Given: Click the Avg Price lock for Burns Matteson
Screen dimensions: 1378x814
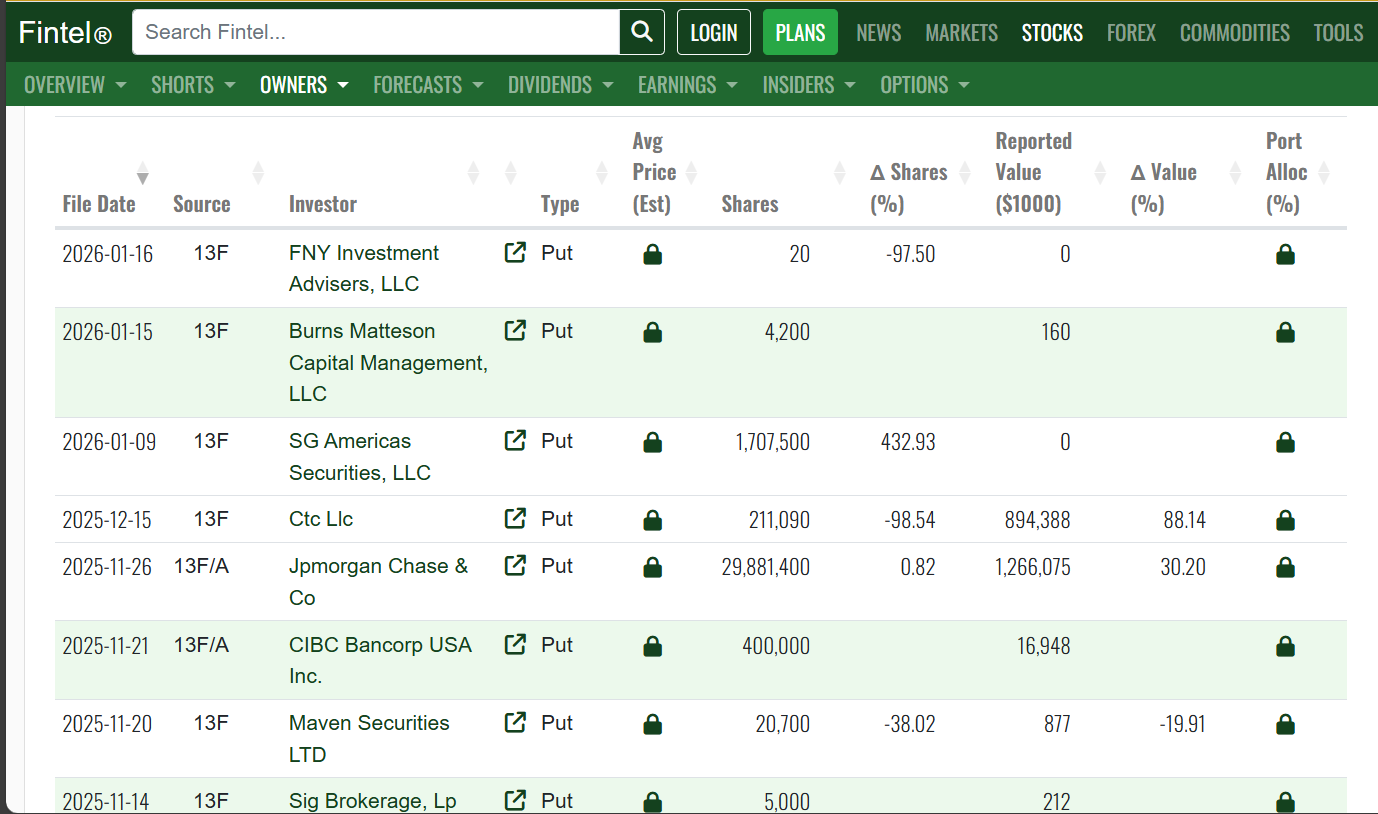Looking at the screenshot, I should 652,332.
